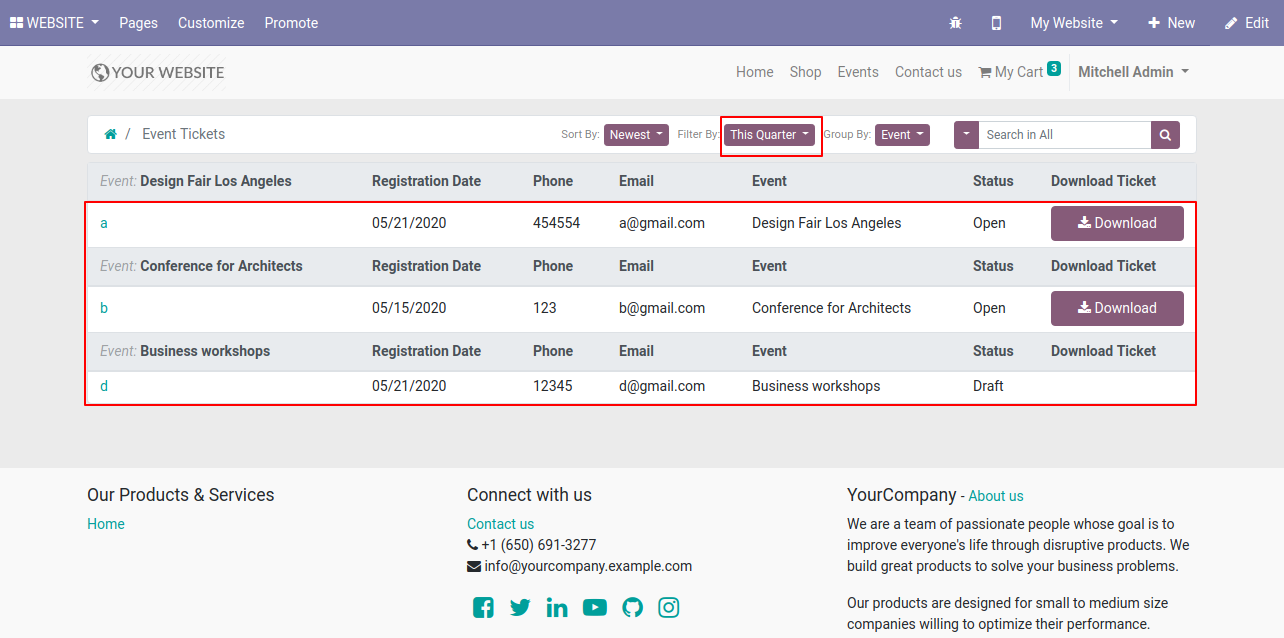Image resolution: width=1284 pixels, height=638 pixels.
Task: Open the LinkedIn social icon
Action: coord(557,607)
